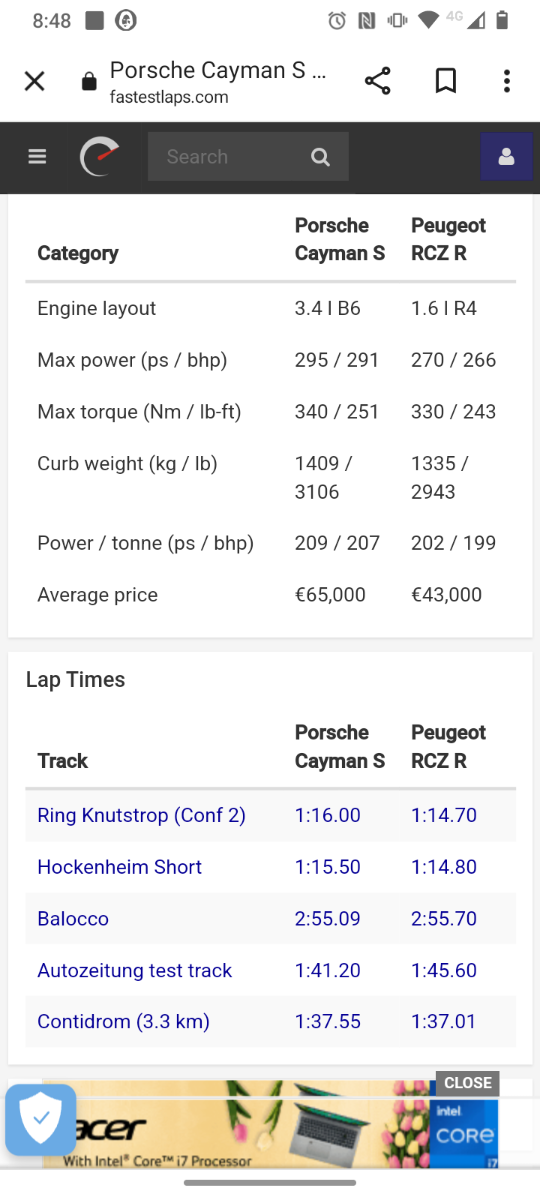The image size is (540, 1200).
Task: Open the user account profile icon
Action: 506,157
